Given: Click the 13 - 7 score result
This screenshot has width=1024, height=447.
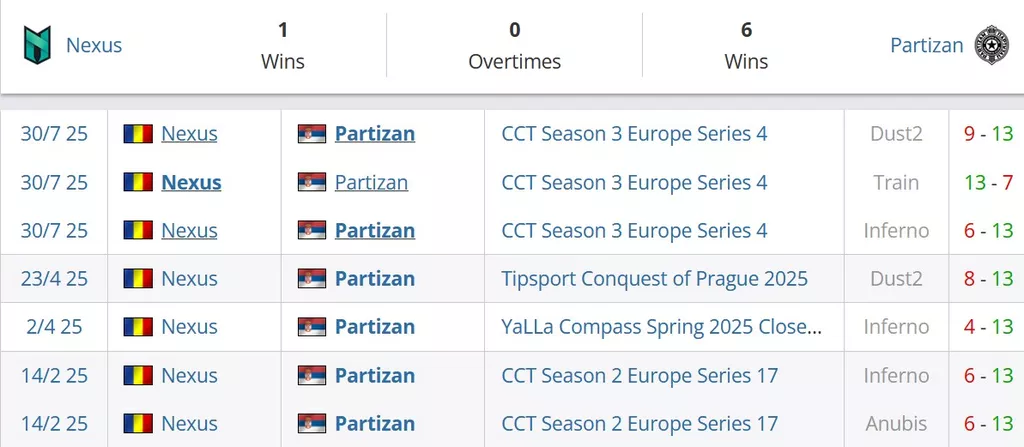Looking at the screenshot, I should (988, 182).
